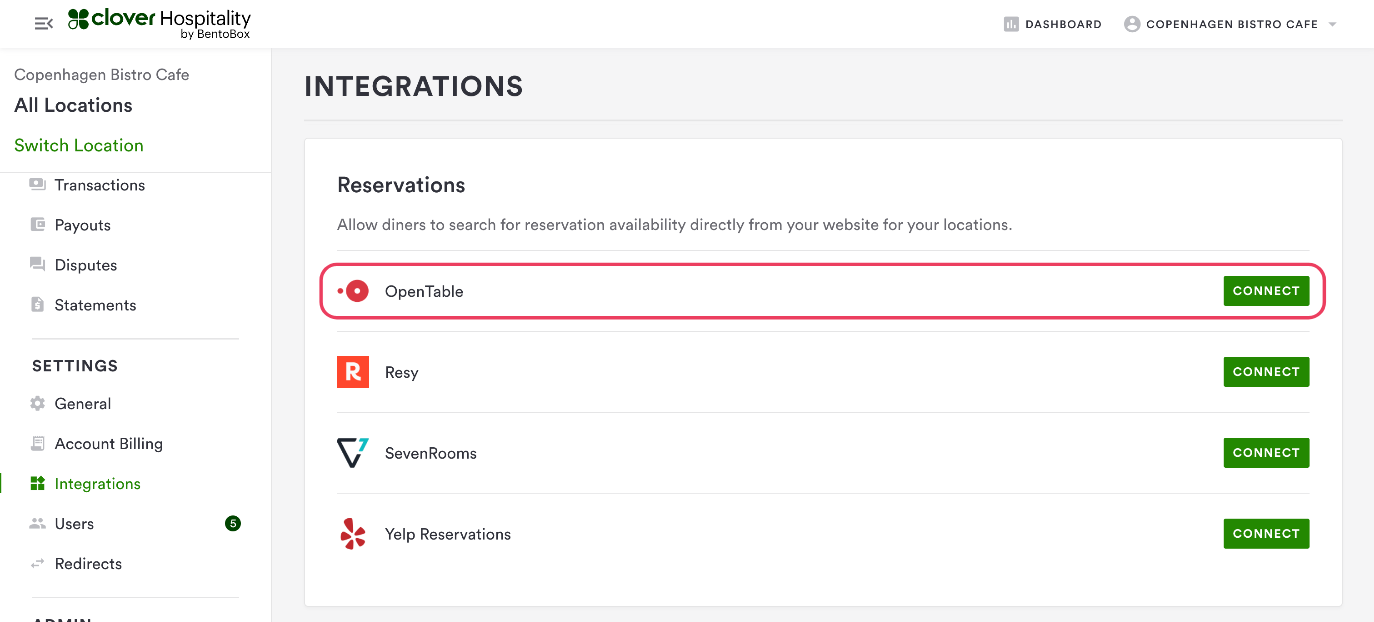Connect the OpenTable integration

coord(1266,291)
